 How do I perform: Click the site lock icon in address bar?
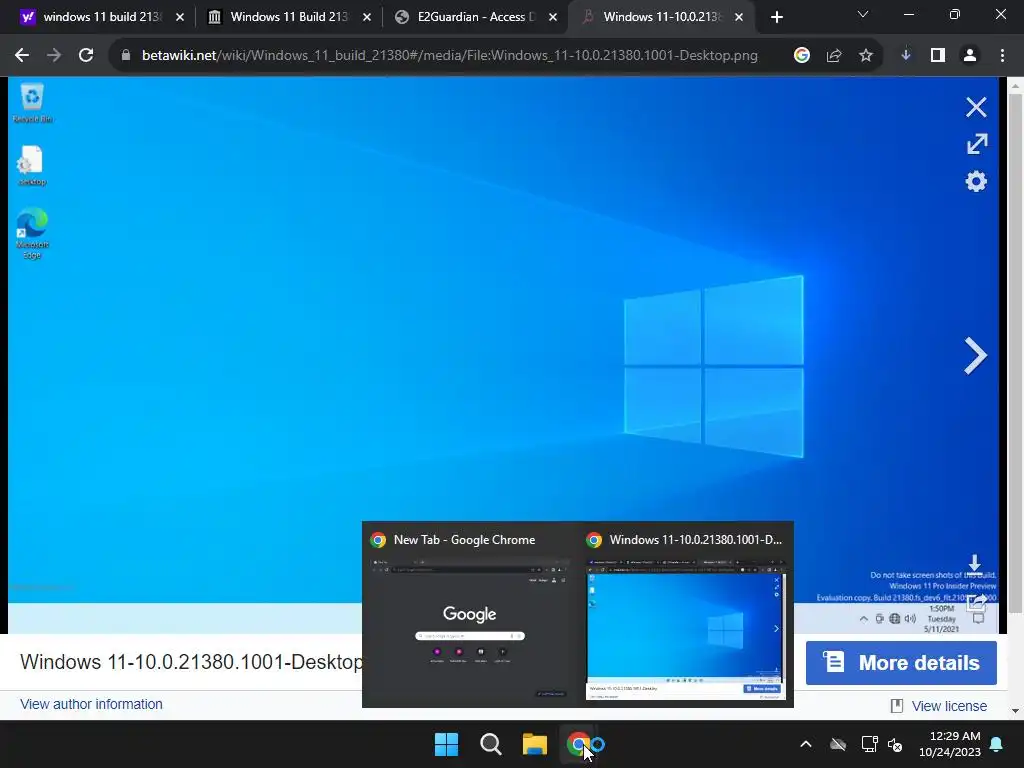pyautogui.click(x=126, y=56)
